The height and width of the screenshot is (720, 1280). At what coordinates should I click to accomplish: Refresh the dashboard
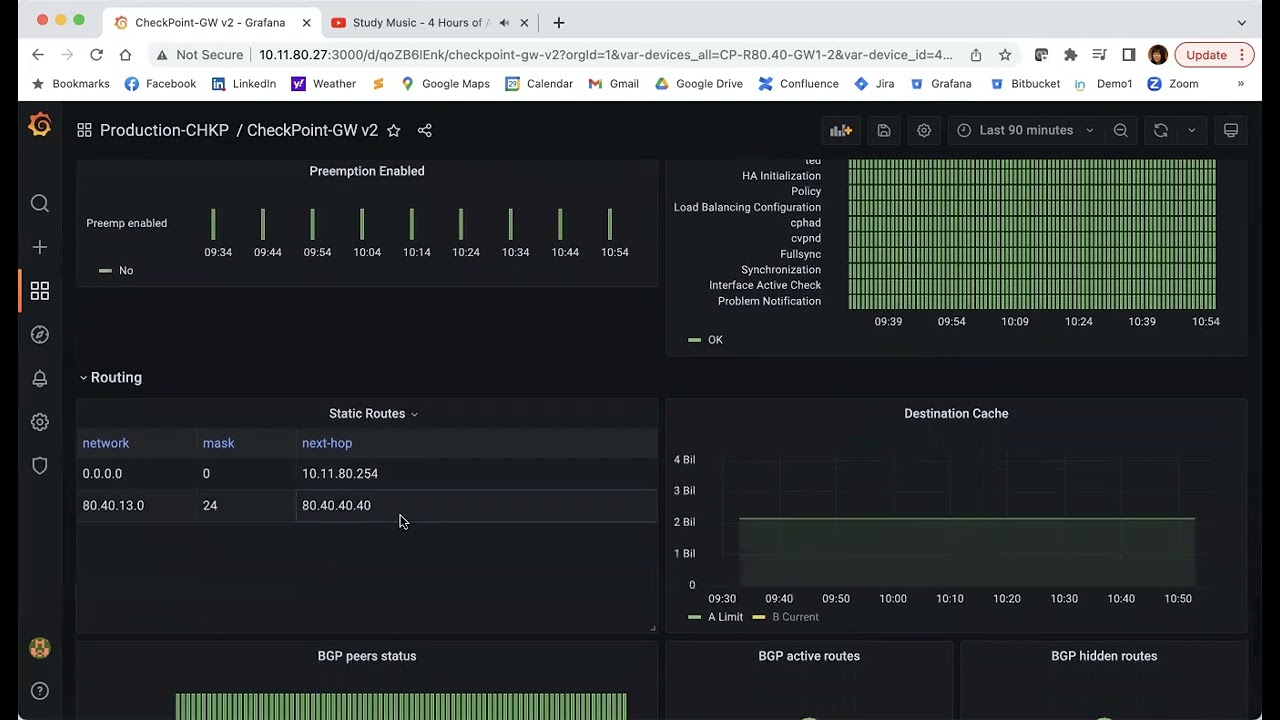(x=1160, y=130)
